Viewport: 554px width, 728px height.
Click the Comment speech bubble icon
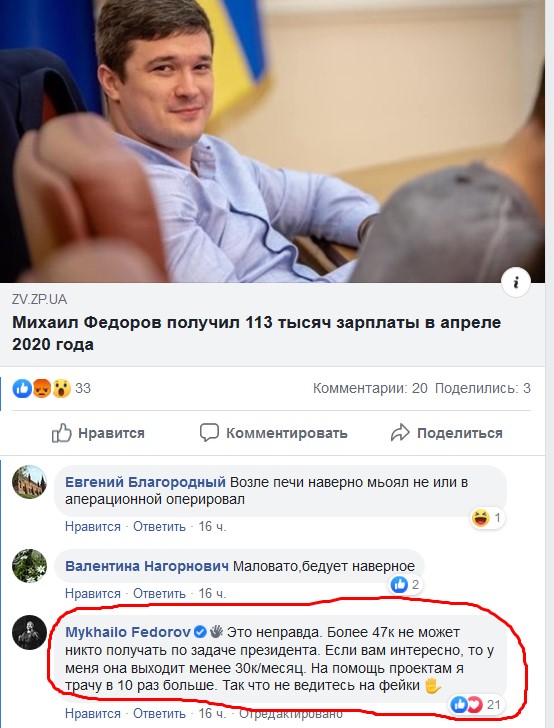click(x=209, y=433)
